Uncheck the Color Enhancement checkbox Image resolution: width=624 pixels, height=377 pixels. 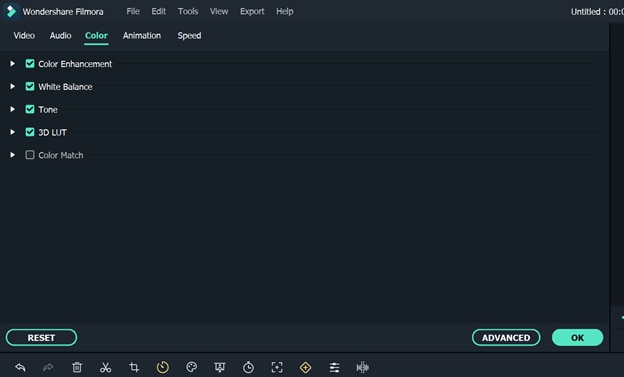click(x=30, y=64)
